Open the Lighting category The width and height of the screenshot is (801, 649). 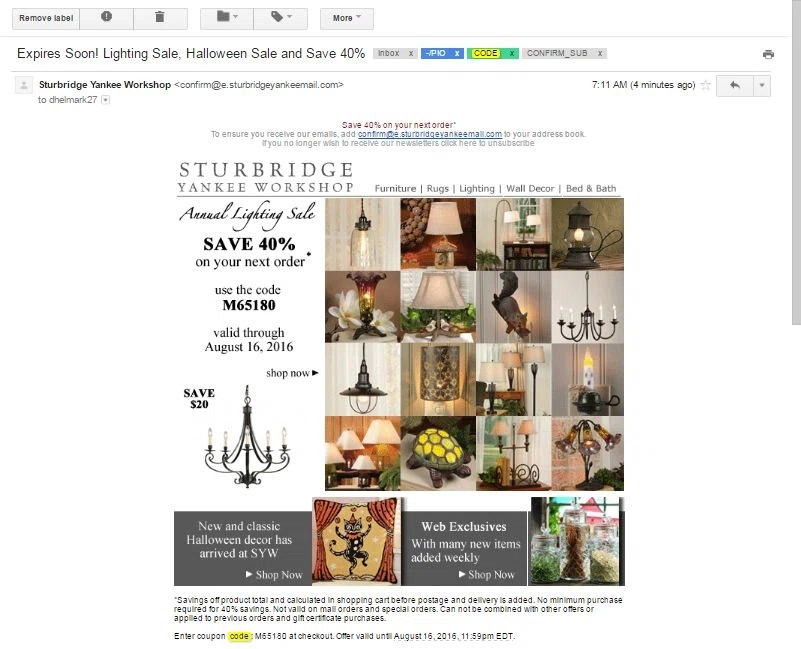pos(477,189)
